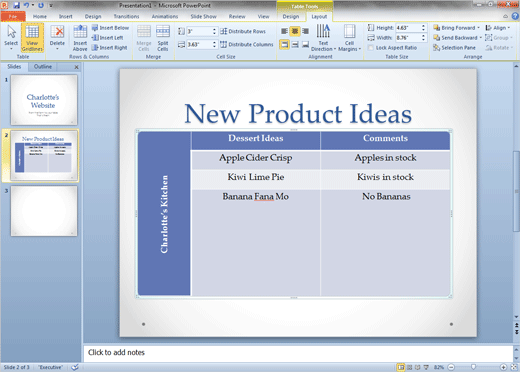This screenshot has height=372, width=520.
Task: Open the Bring Forward dropdown arrow
Action: (478, 28)
